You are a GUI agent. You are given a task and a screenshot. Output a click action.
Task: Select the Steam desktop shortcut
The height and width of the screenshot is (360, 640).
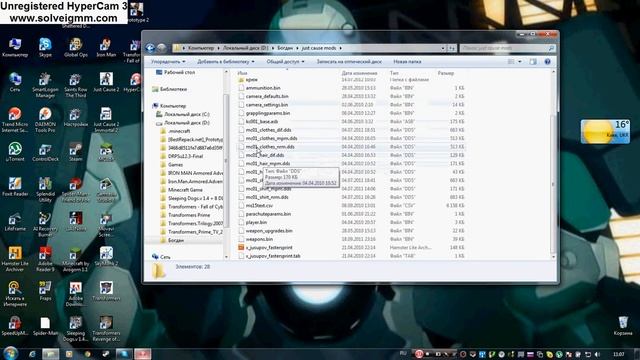(76, 151)
